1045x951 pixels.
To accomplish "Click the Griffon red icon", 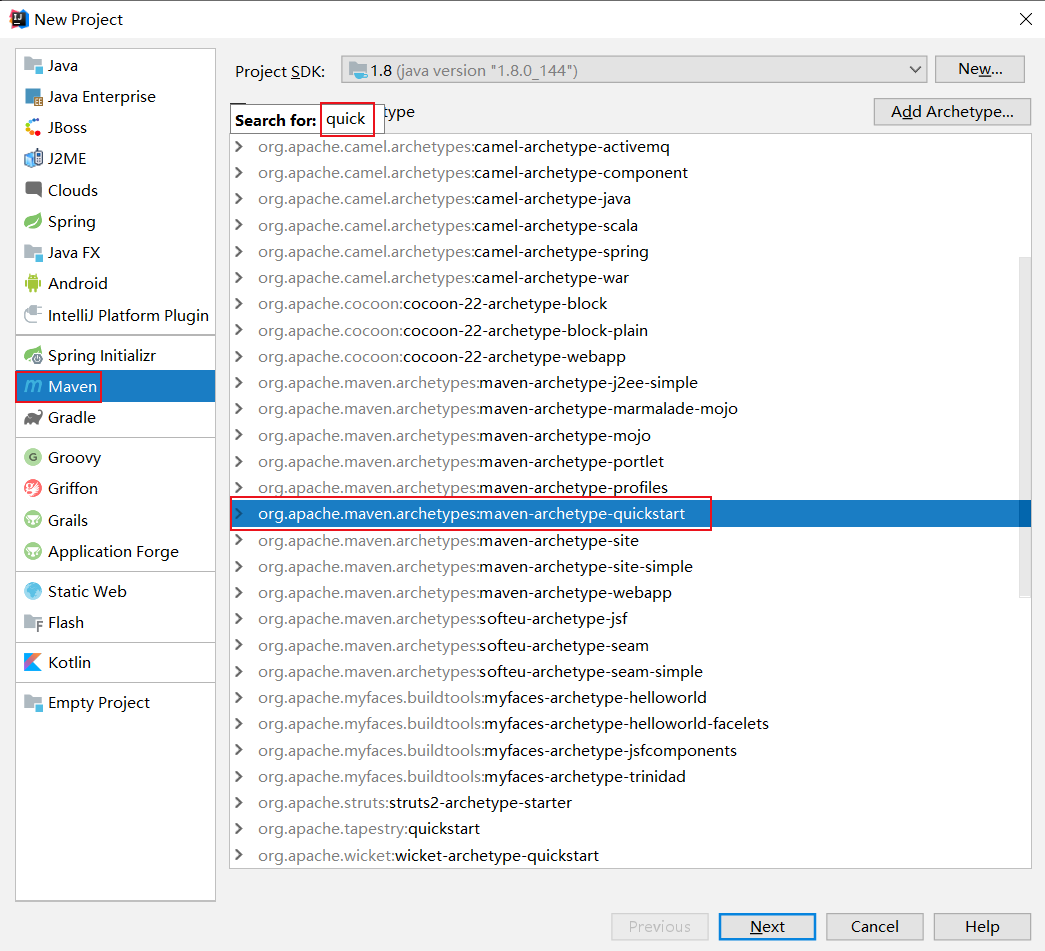I will point(33,488).
